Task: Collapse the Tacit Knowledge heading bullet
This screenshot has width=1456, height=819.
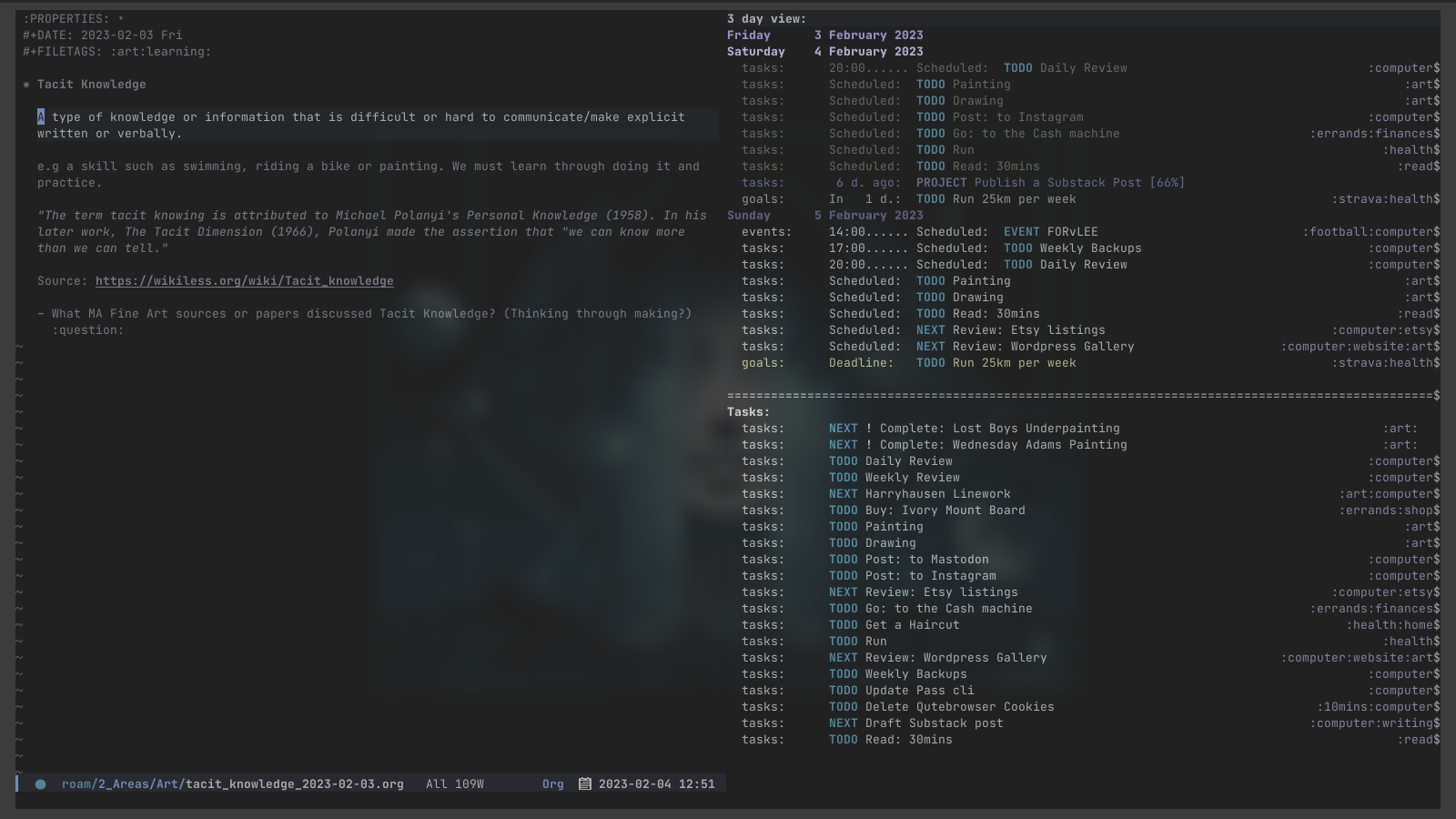Action: [x=26, y=85]
